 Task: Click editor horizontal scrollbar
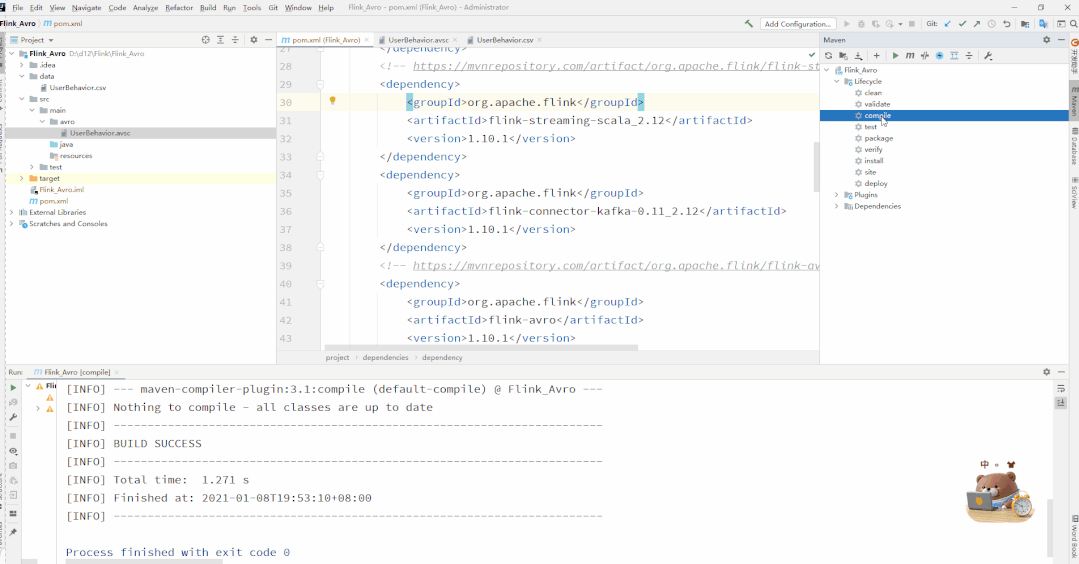(x=481, y=348)
